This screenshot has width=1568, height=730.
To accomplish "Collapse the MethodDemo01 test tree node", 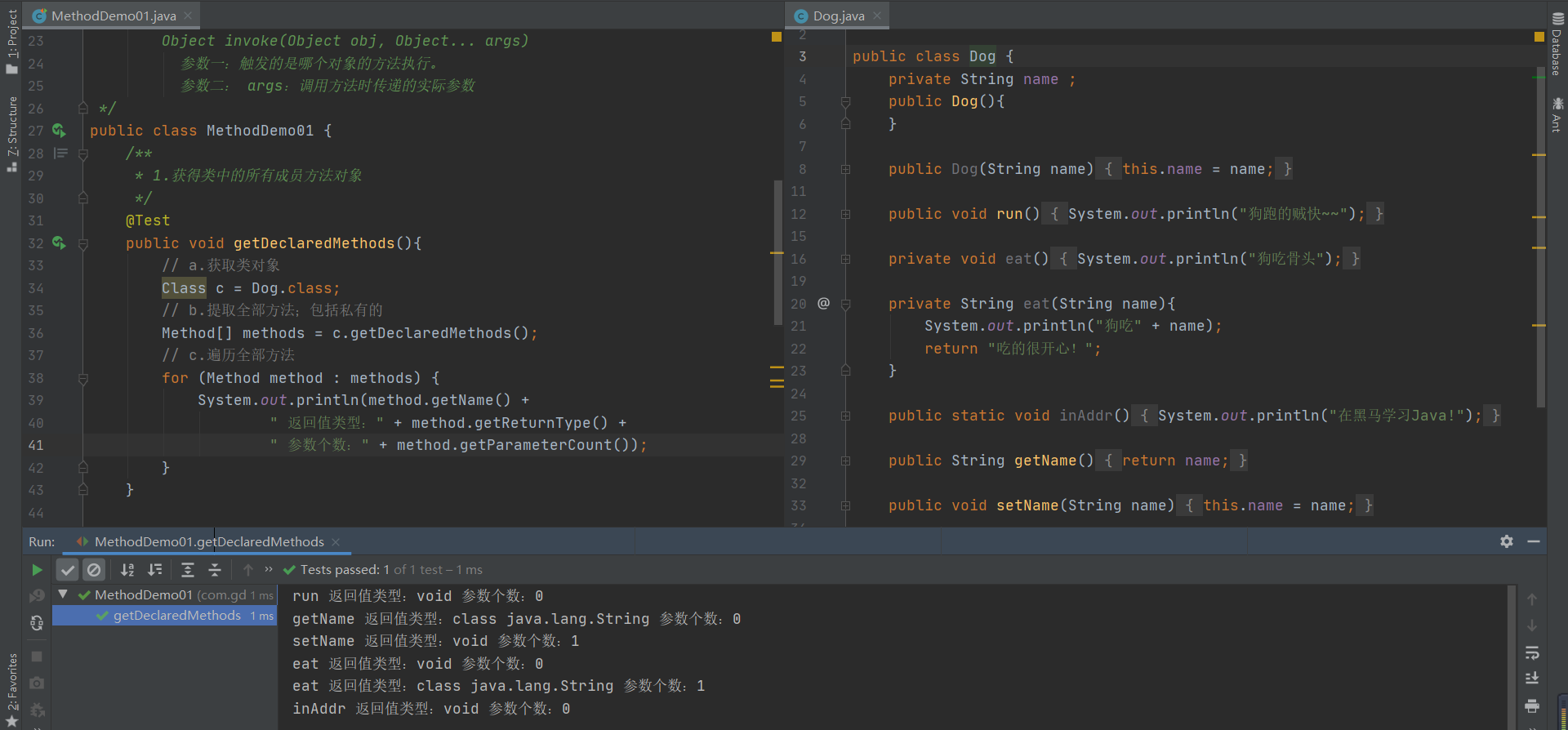I will click(x=63, y=594).
